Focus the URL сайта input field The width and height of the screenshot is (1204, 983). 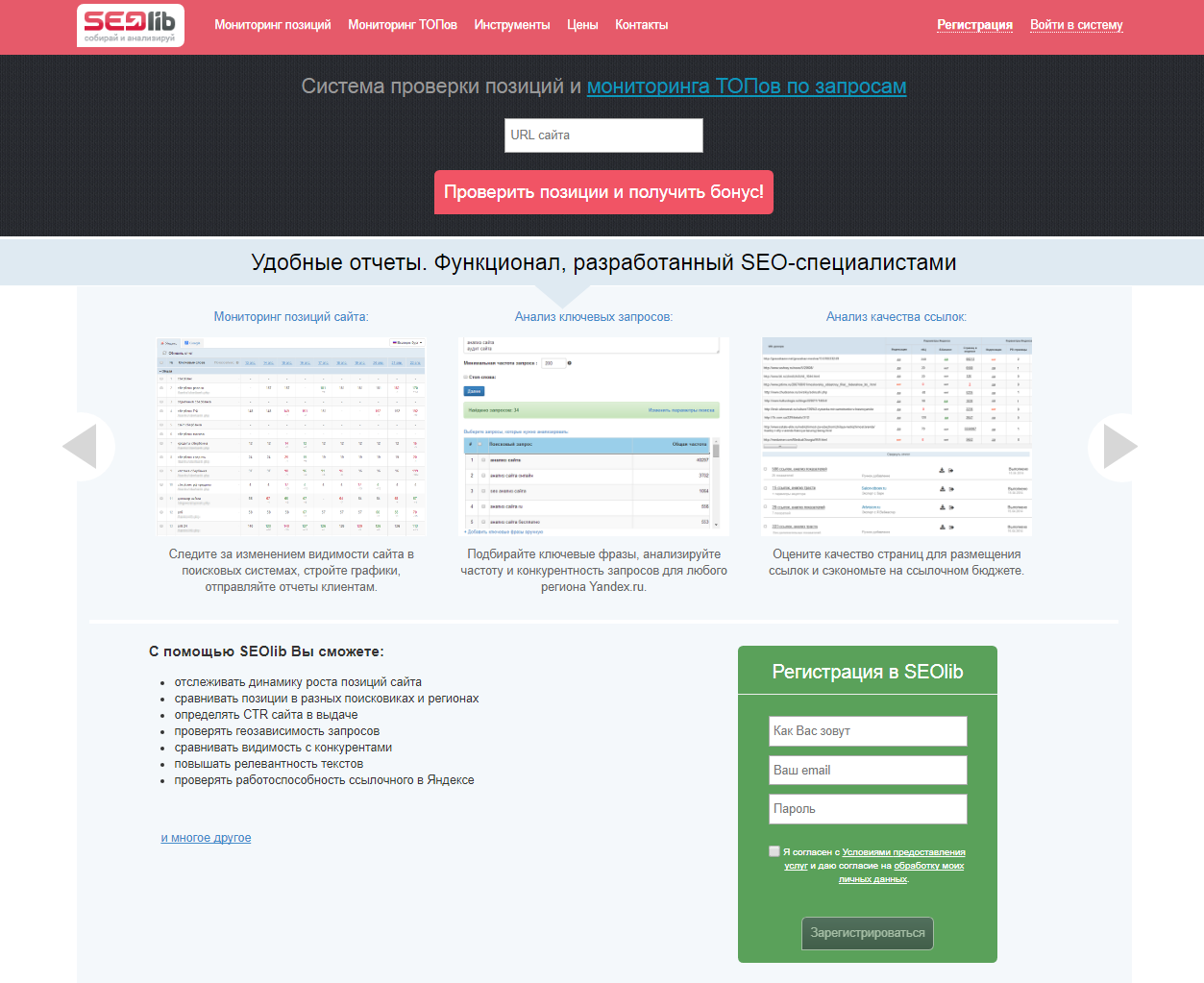pos(603,135)
